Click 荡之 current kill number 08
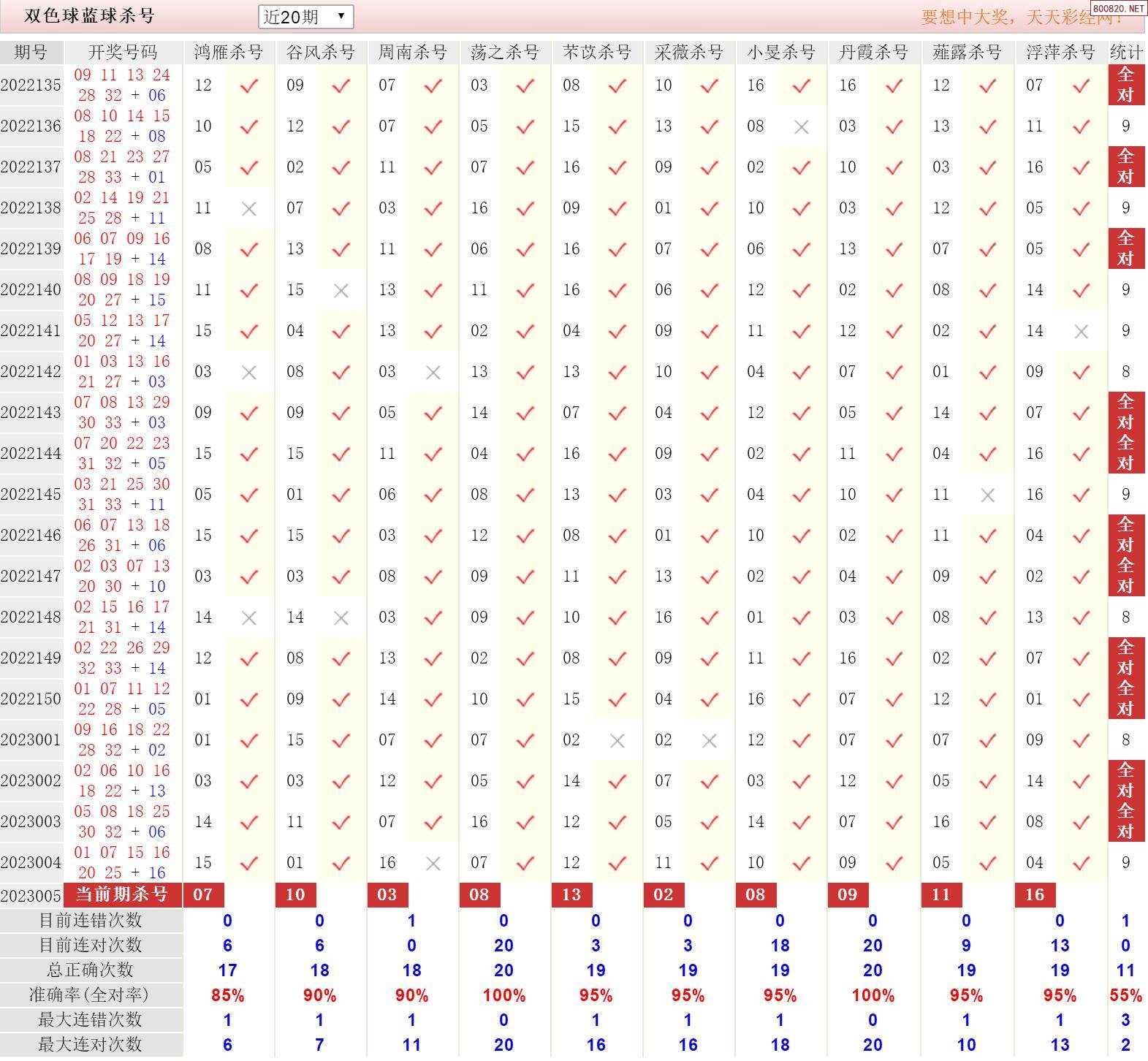The image size is (1148, 1061). [x=480, y=894]
